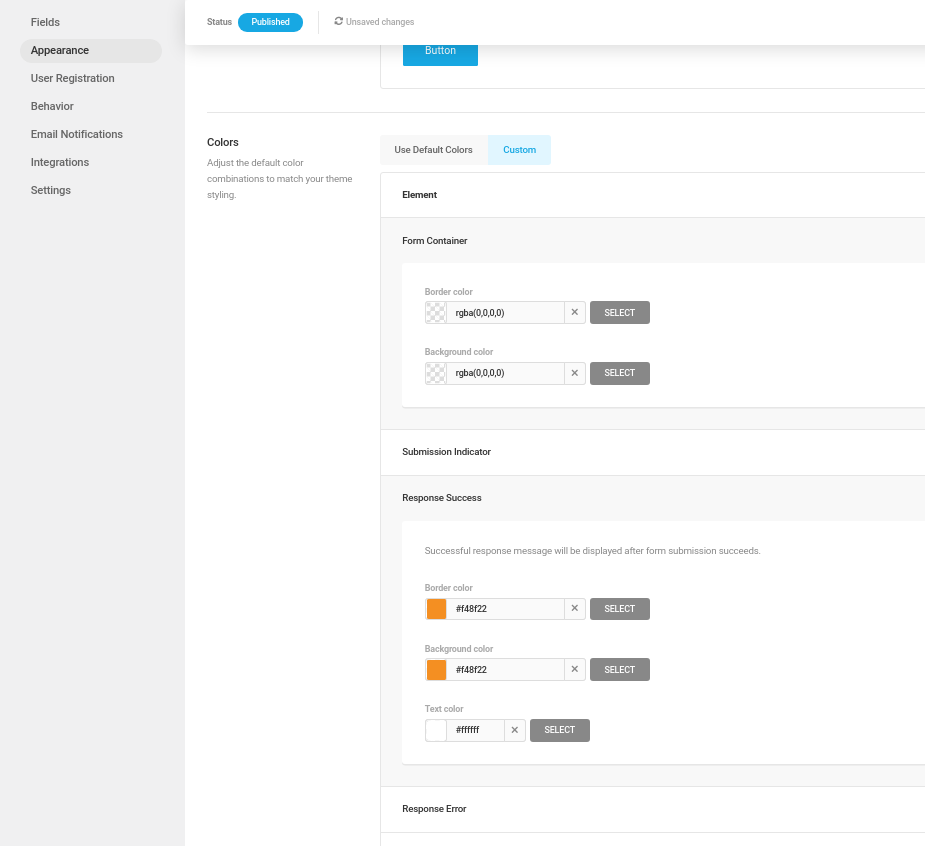Select Form Container background color
The image size is (925, 846).
pyautogui.click(x=619, y=373)
